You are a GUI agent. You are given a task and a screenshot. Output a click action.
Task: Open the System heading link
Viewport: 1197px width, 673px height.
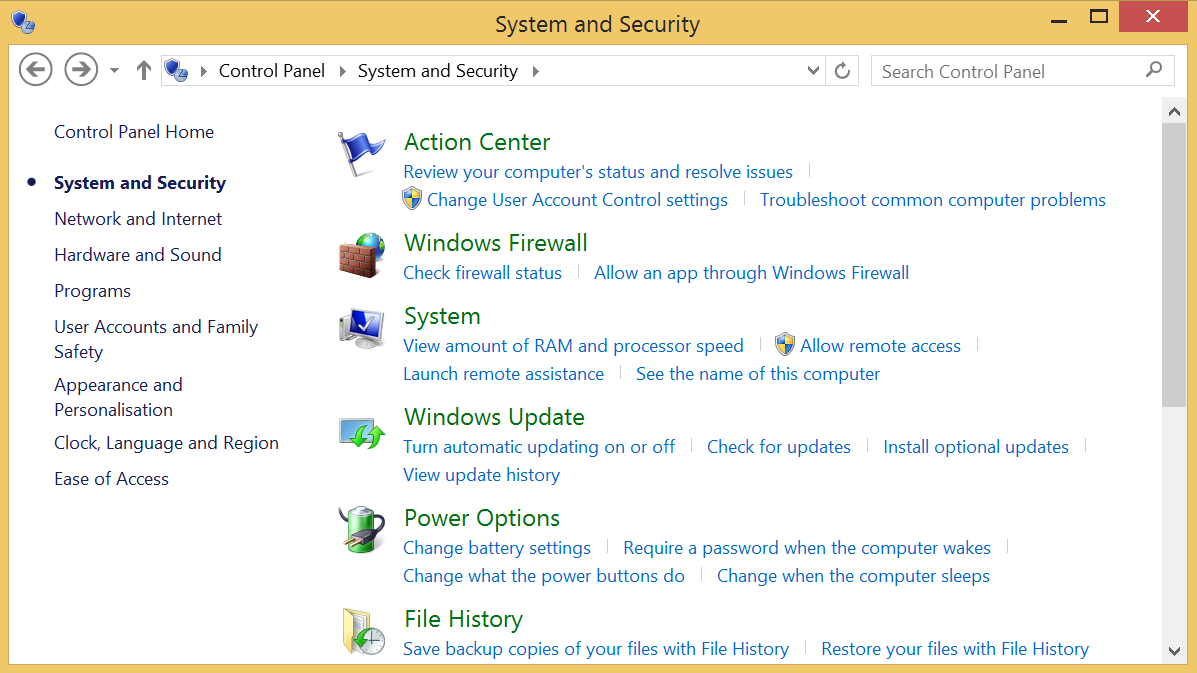[x=442, y=316]
